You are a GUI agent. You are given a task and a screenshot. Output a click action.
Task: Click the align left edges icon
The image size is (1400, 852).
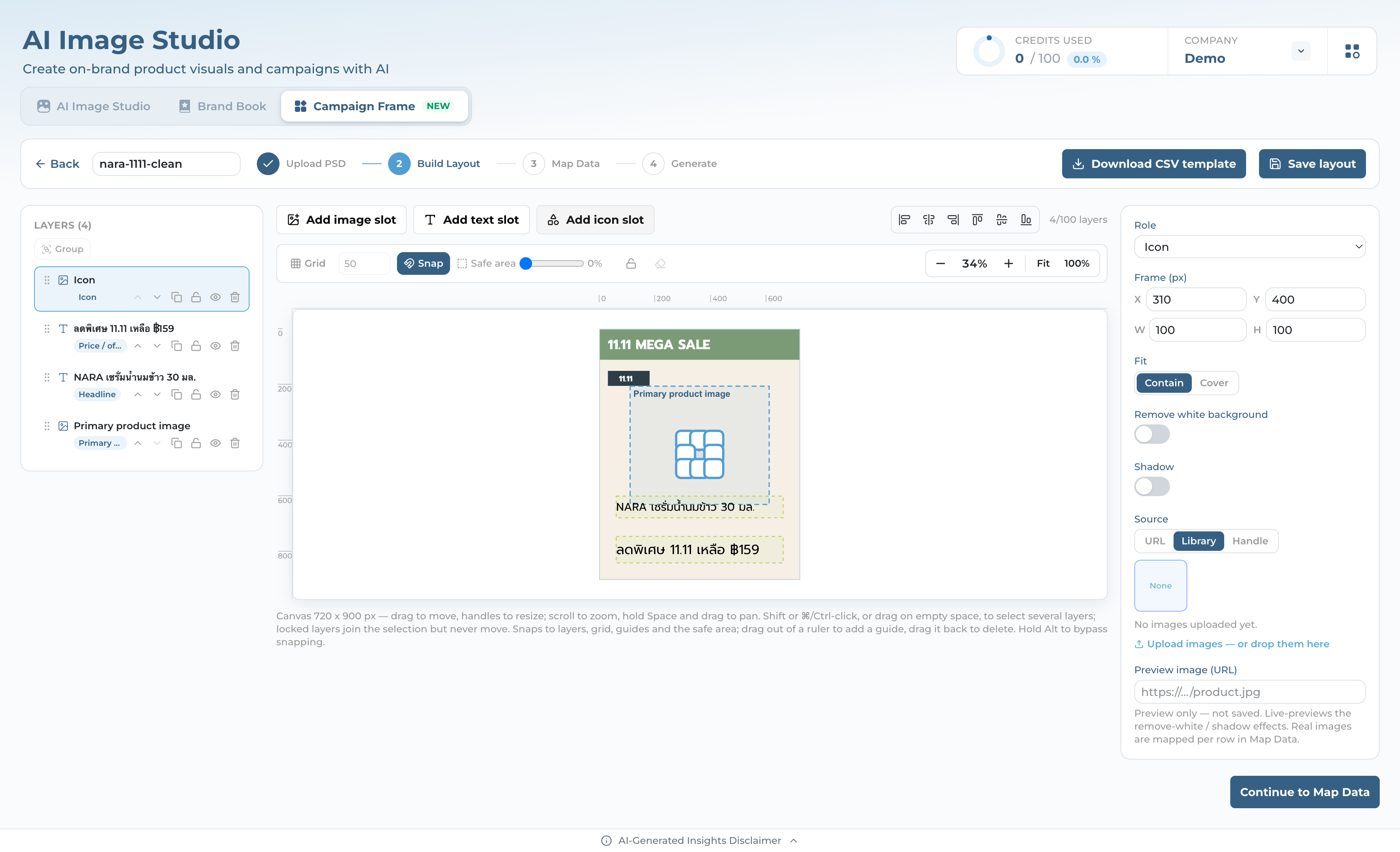click(x=905, y=219)
